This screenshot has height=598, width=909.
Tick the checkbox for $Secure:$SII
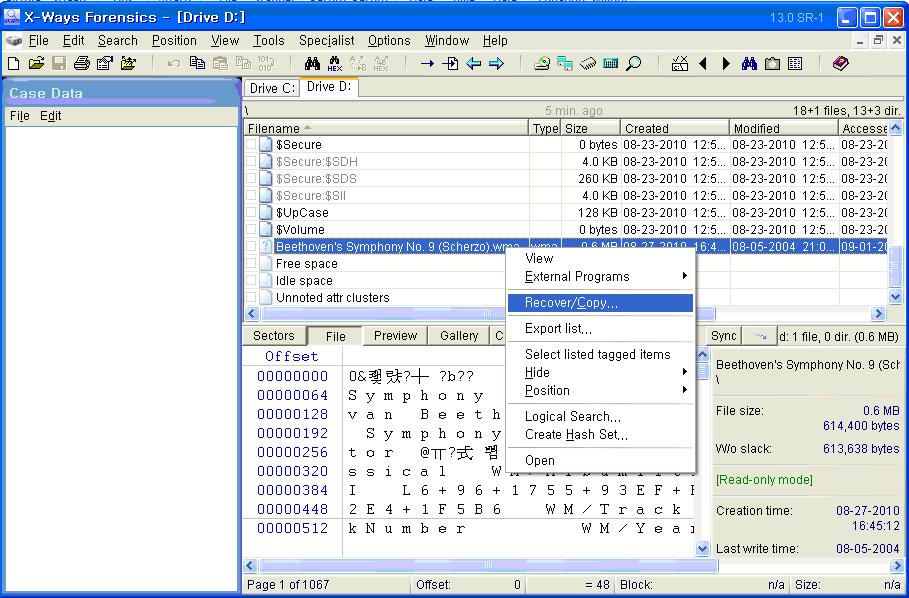pyautogui.click(x=251, y=195)
